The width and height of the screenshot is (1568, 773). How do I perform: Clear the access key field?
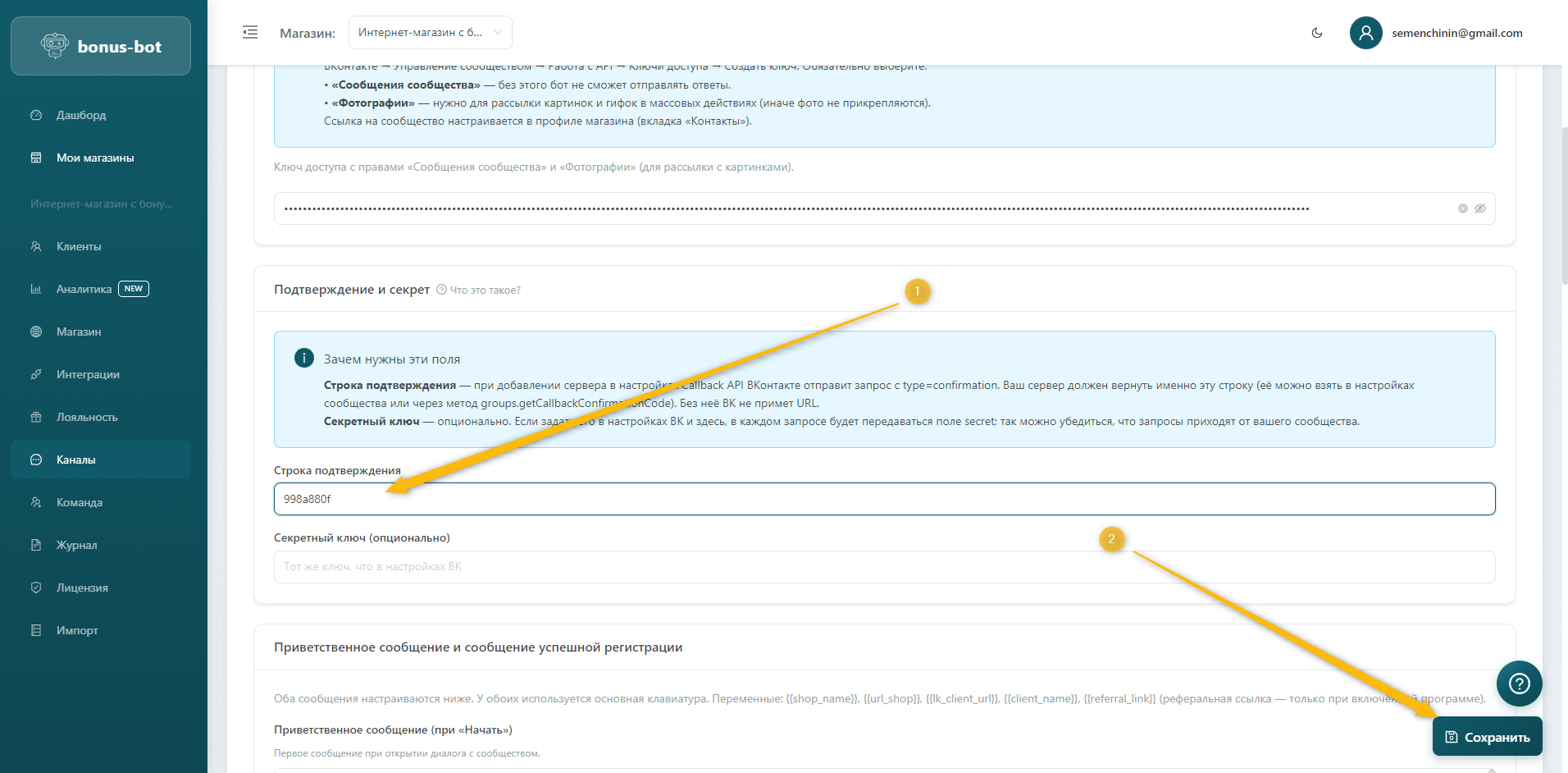point(1462,208)
